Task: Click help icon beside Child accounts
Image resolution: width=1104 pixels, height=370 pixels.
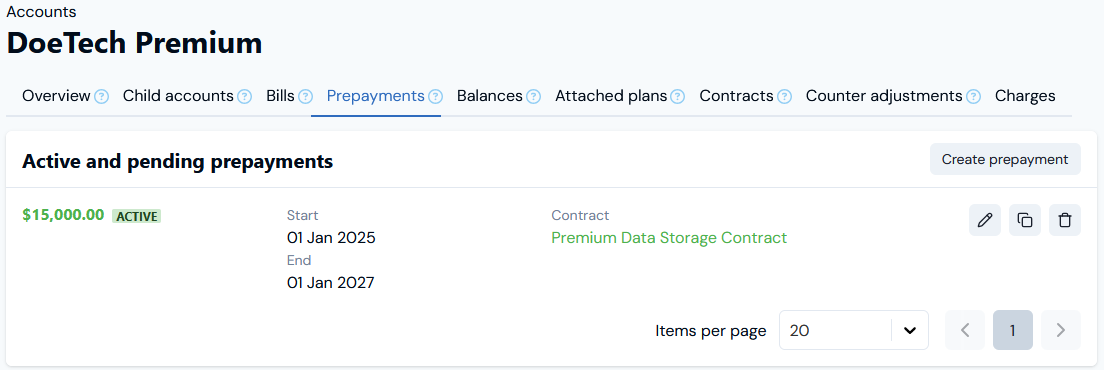Action: point(244,96)
